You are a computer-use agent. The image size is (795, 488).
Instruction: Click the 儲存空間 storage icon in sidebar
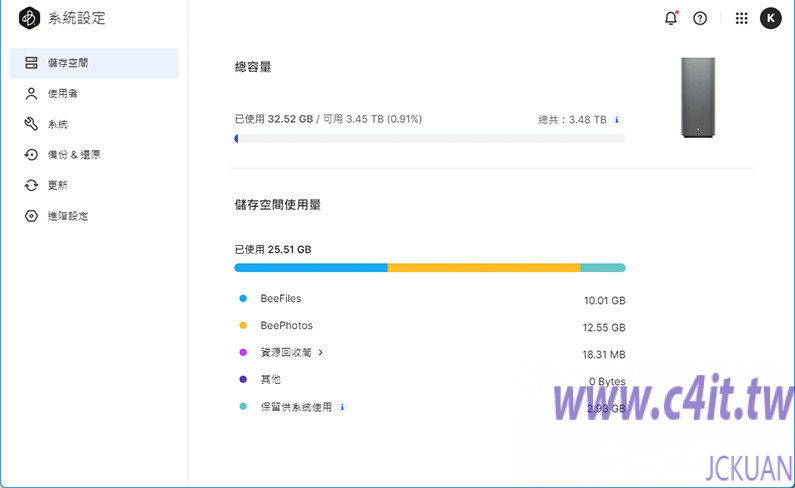tap(31, 63)
